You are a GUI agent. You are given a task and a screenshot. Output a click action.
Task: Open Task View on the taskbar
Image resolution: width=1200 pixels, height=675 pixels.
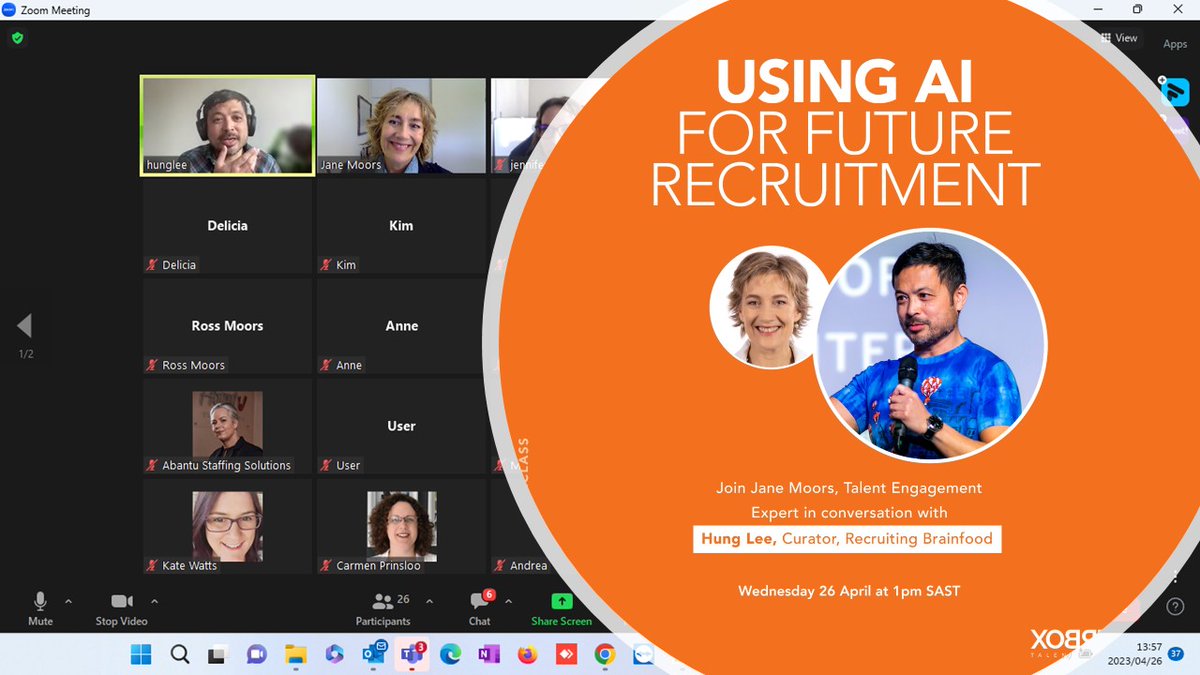[x=217, y=654]
